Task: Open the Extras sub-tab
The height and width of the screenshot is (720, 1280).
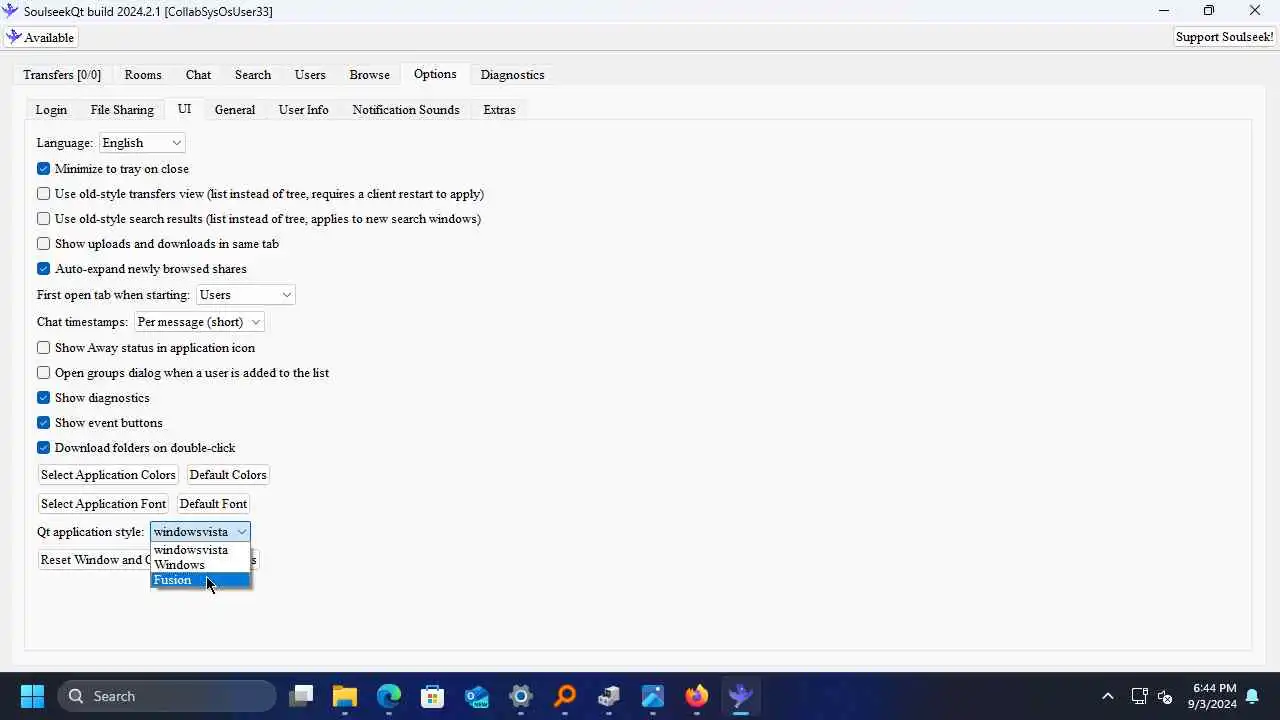Action: point(499,110)
